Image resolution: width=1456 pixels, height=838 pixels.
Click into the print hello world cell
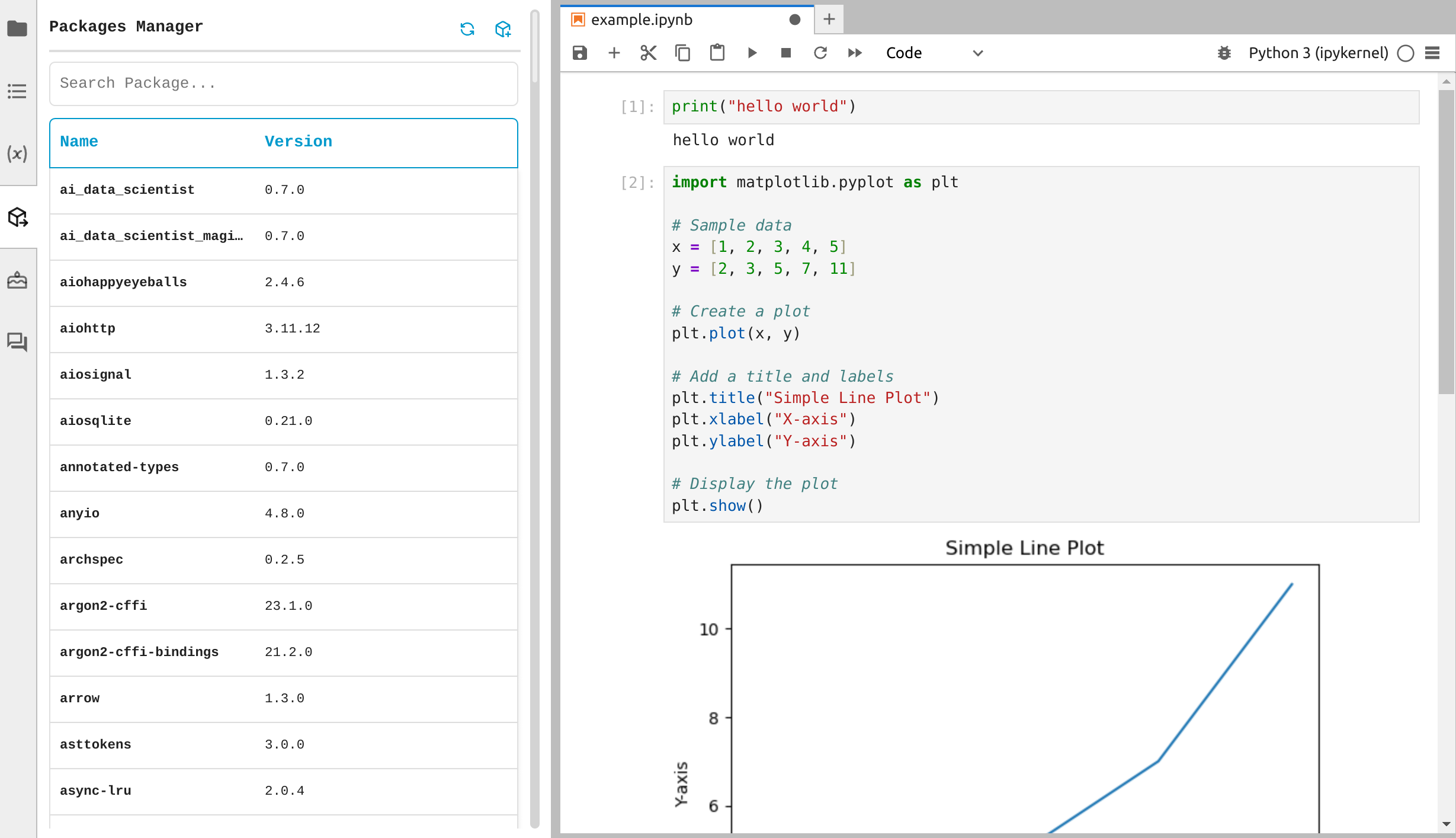tap(1041, 107)
